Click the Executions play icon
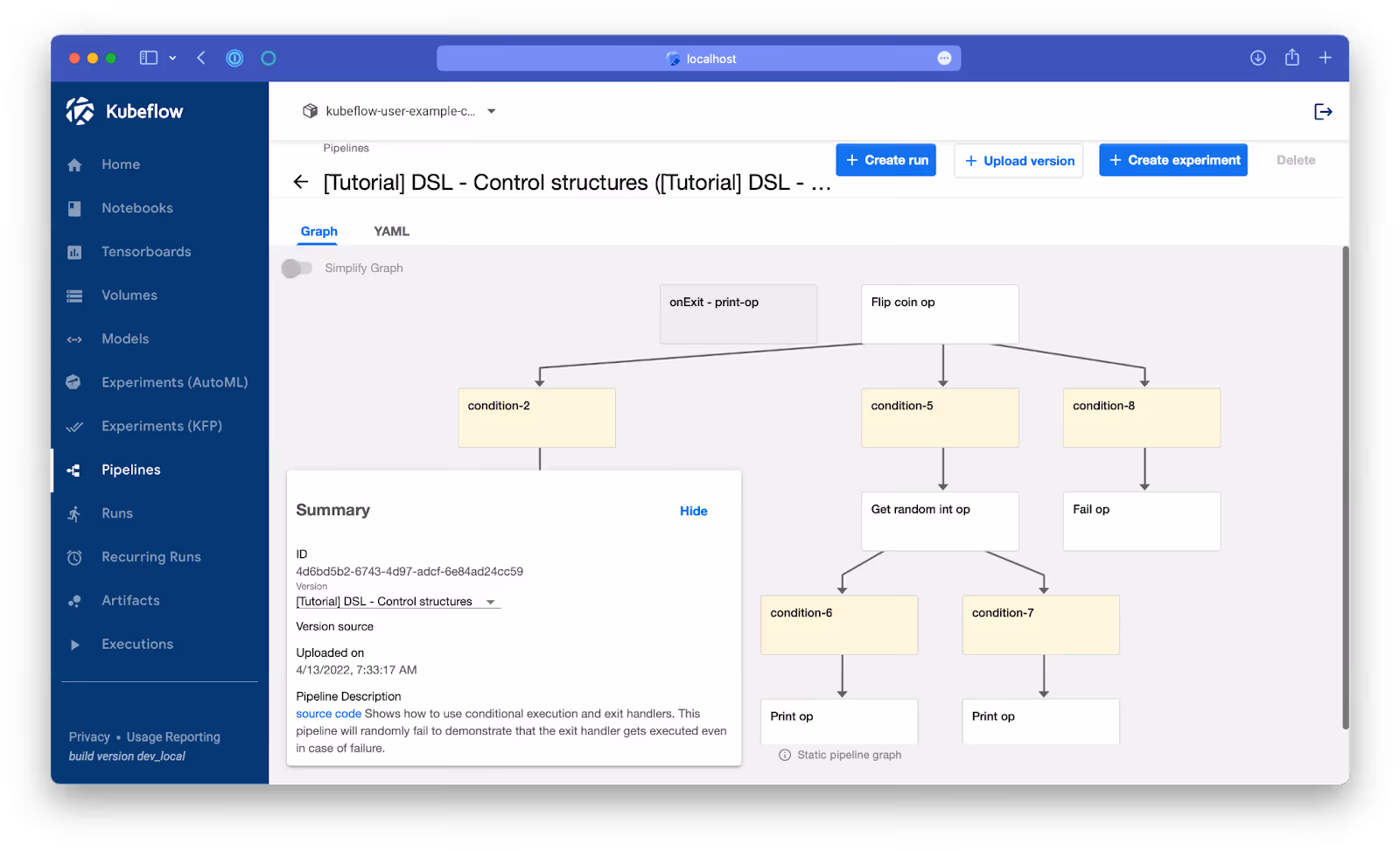The height and width of the screenshot is (851, 1400). 74,645
